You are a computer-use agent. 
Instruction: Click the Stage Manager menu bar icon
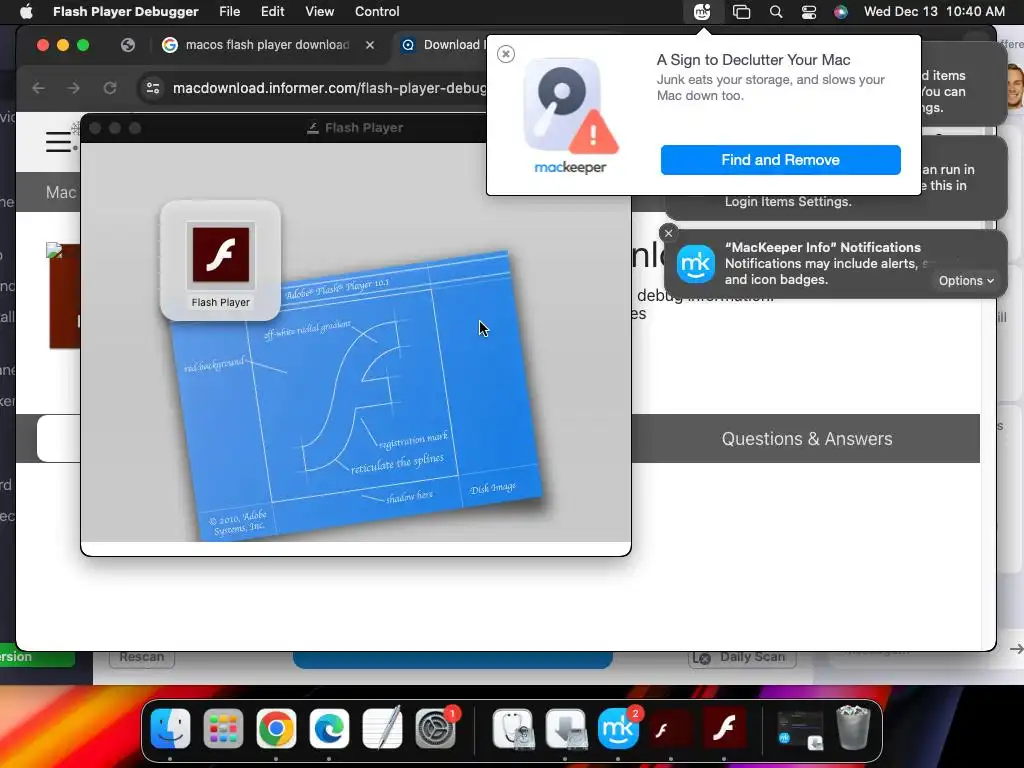[x=741, y=11]
